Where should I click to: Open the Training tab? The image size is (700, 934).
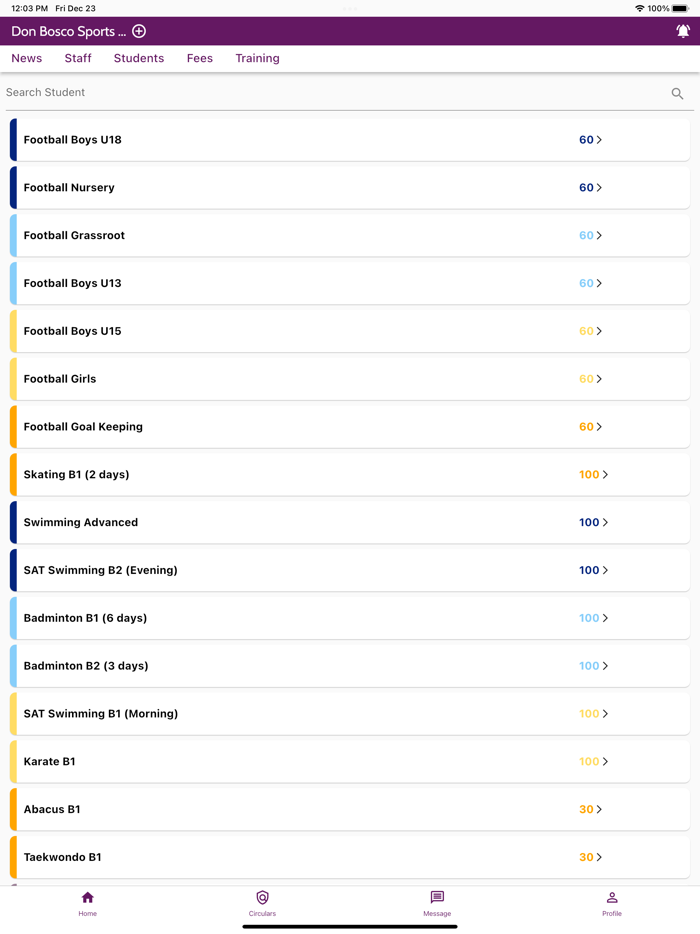click(x=257, y=58)
